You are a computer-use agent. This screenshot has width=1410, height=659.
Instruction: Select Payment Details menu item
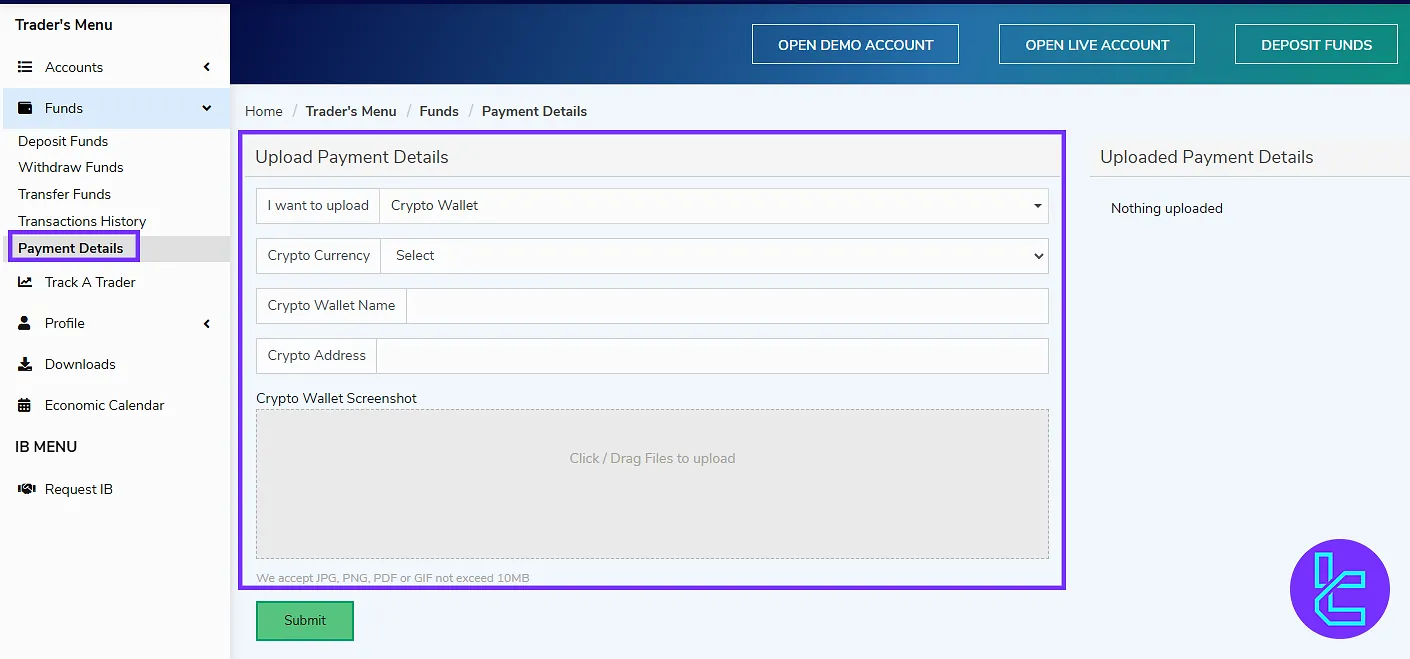tap(71, 248)
